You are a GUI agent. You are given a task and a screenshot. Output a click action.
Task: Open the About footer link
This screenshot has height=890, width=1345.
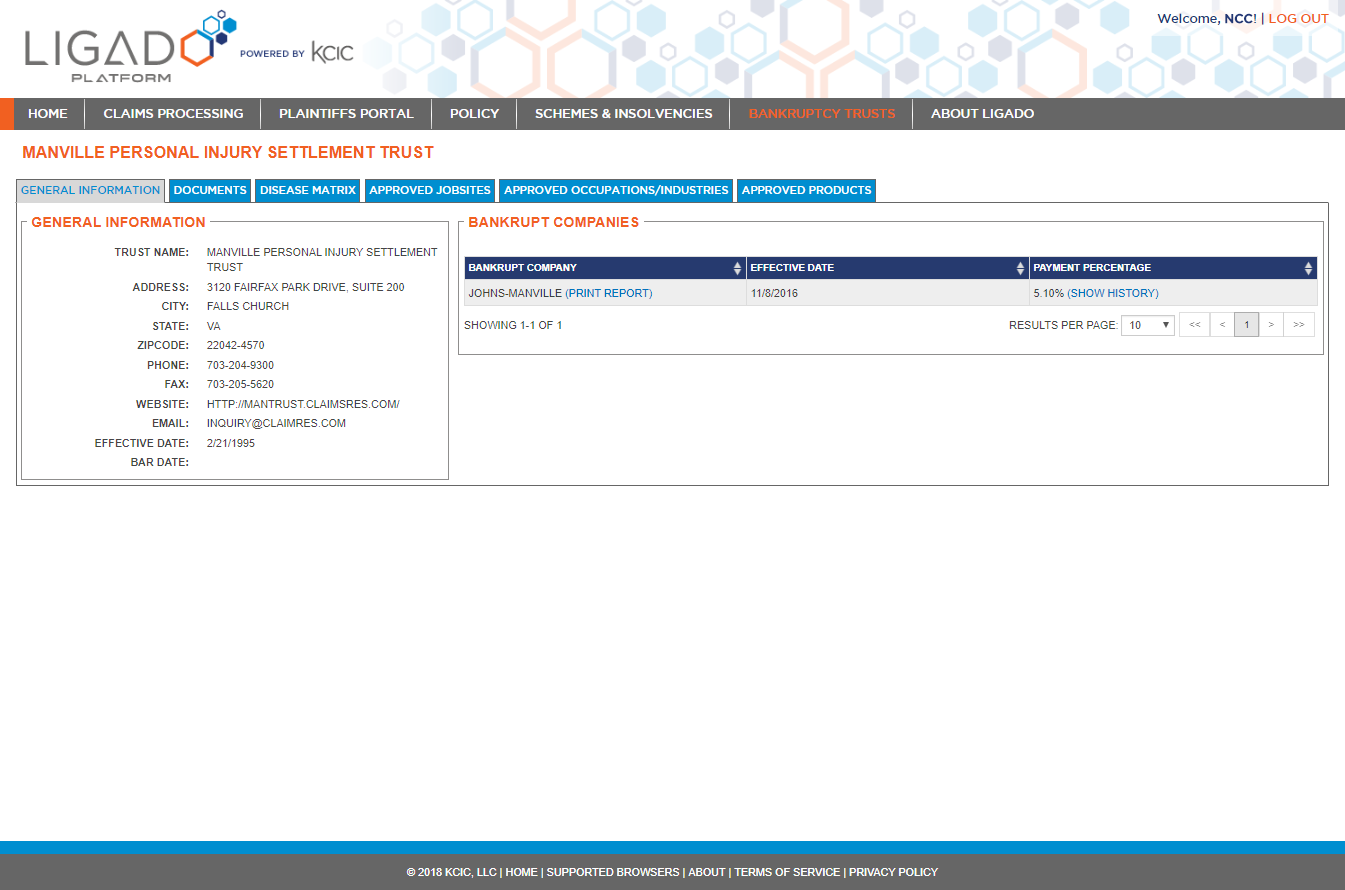[x=707, y=872]
